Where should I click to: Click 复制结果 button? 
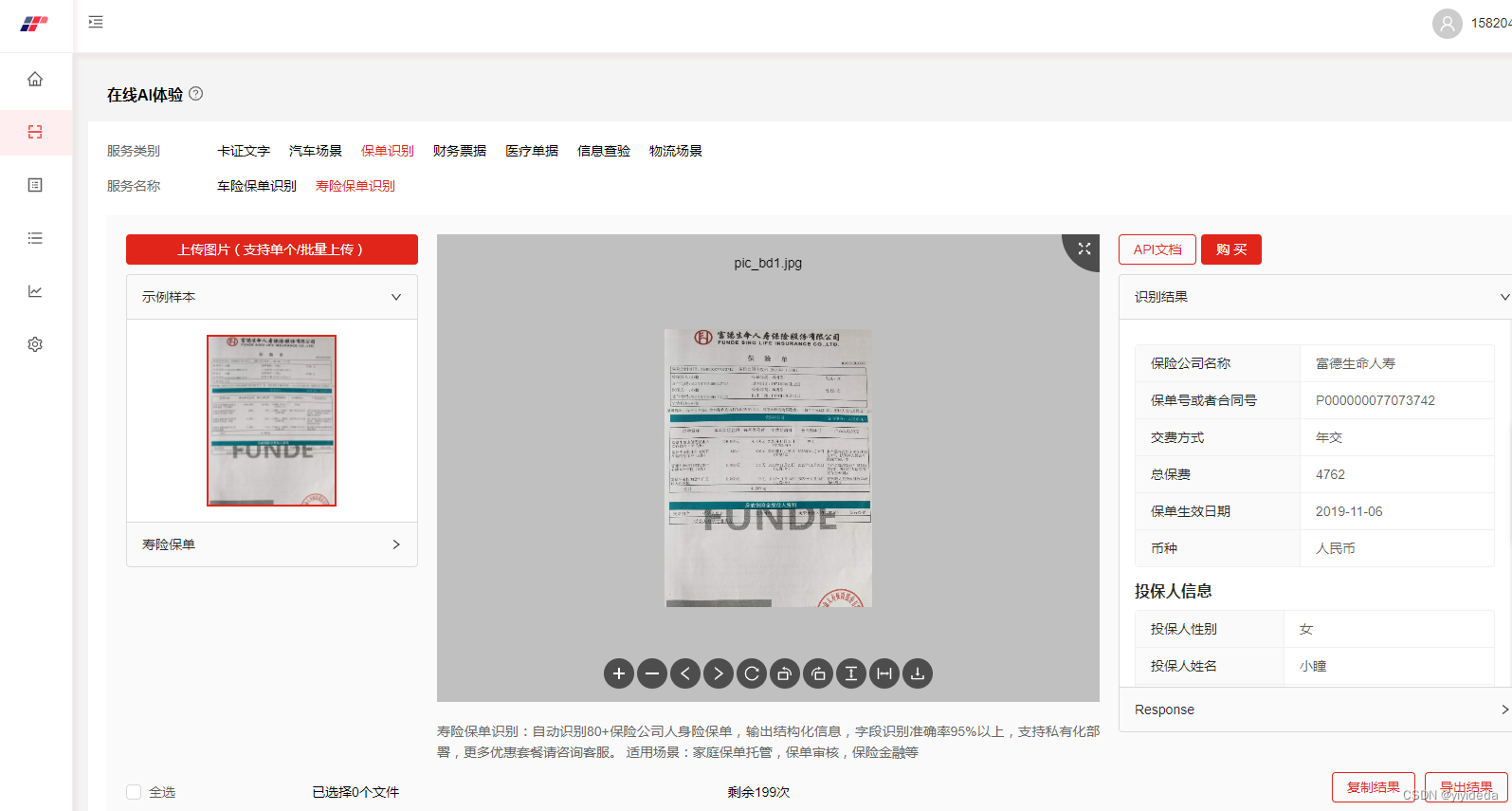click(x=1374, y=787)
